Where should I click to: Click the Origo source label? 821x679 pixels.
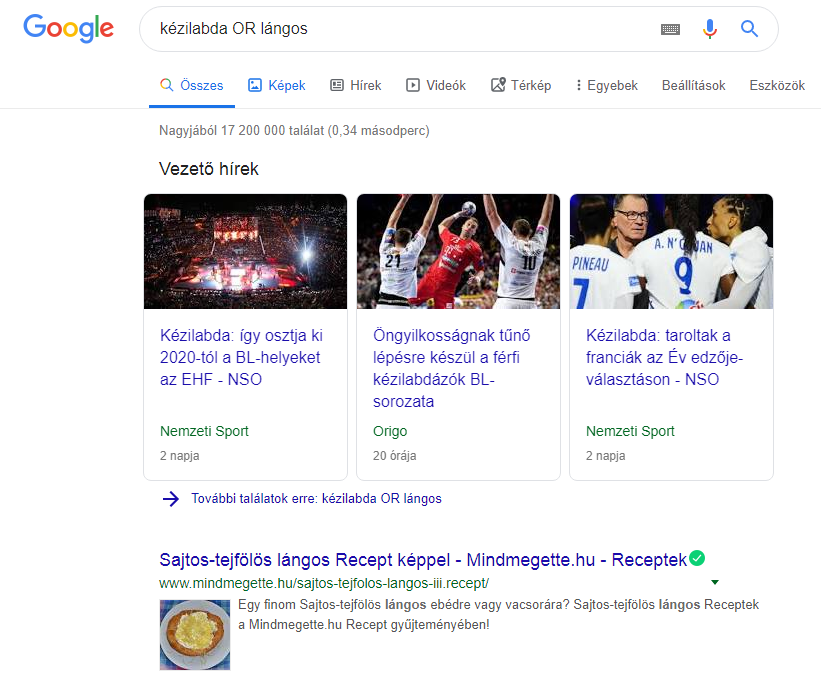(x=390, y=431)
